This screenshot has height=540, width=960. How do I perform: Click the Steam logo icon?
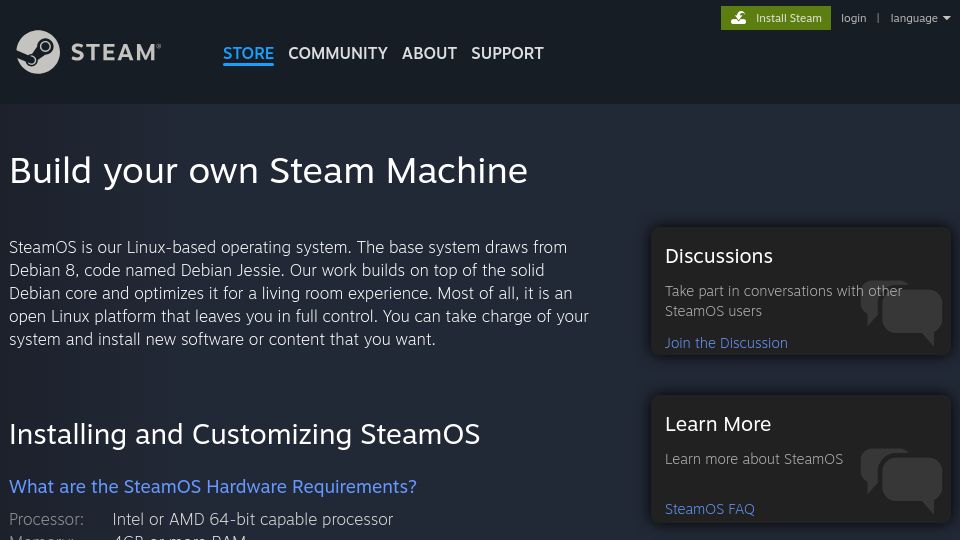[x=38, y=52]
